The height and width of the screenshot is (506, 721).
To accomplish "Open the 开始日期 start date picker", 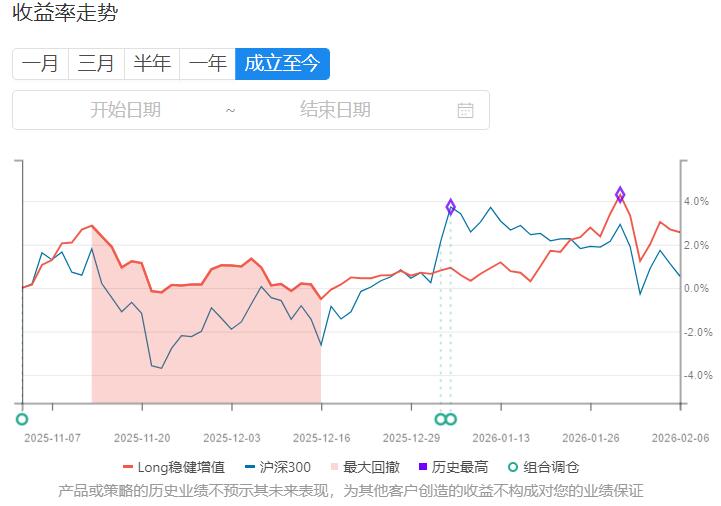I will [x=125, y=110].
